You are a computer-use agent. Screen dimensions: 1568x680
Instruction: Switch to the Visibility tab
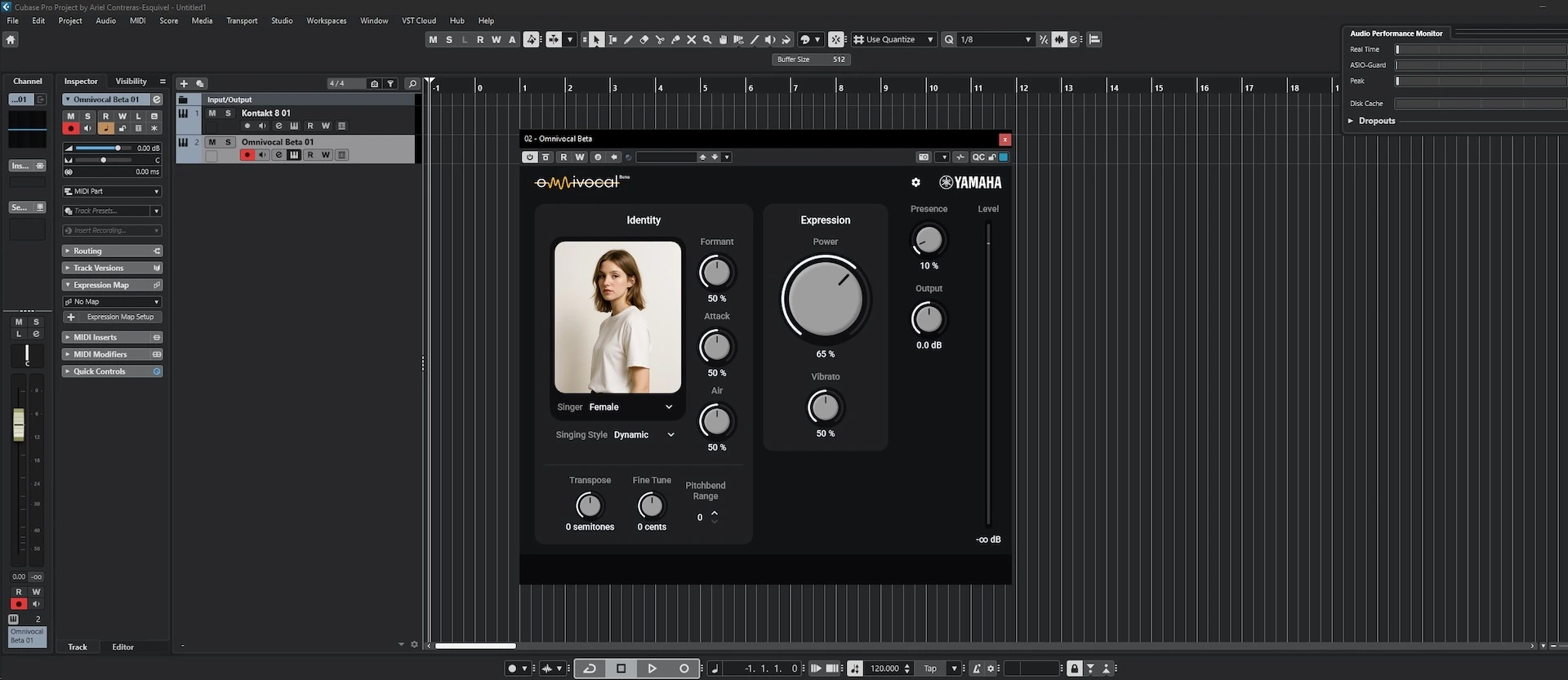click(x=131, y=82)
